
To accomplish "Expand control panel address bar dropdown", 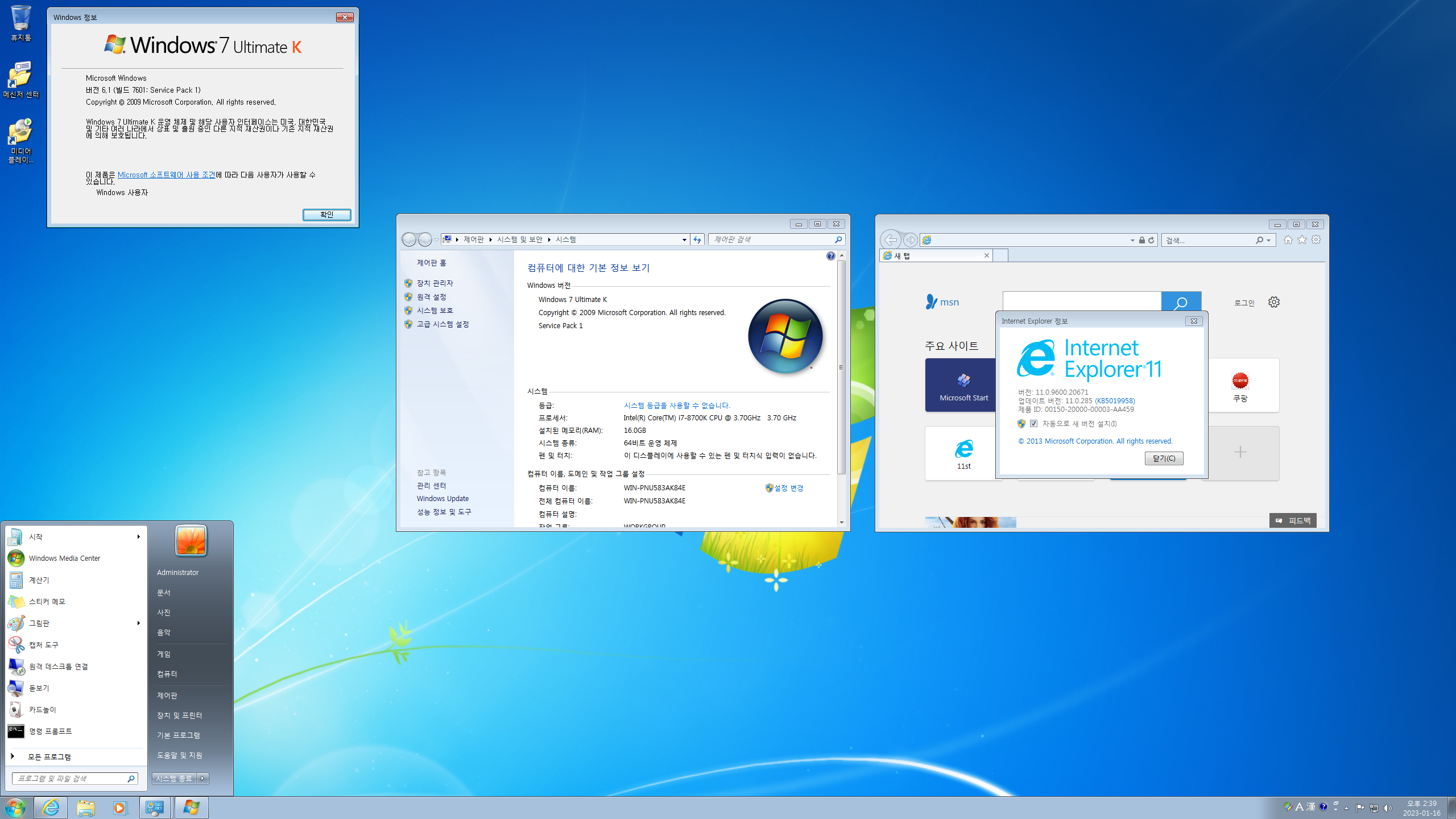I will click(684, 240).
